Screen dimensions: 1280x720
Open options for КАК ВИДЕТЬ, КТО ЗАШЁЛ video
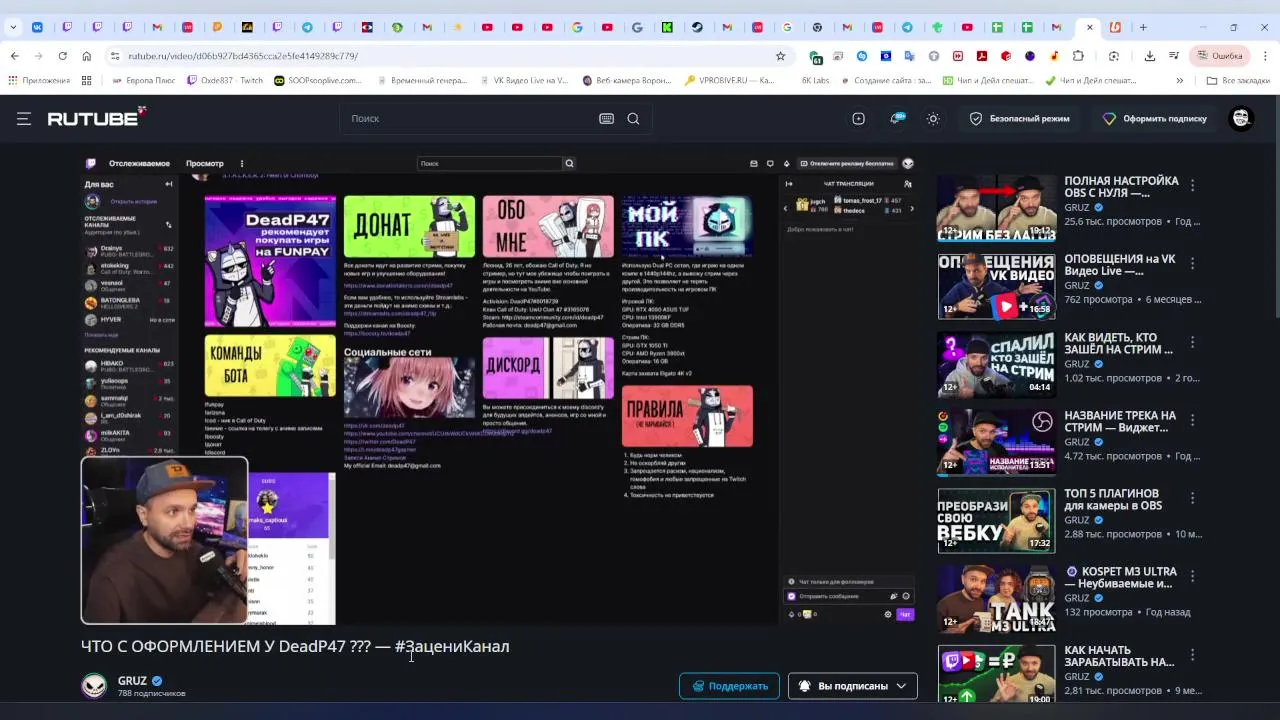(1192, 341)
